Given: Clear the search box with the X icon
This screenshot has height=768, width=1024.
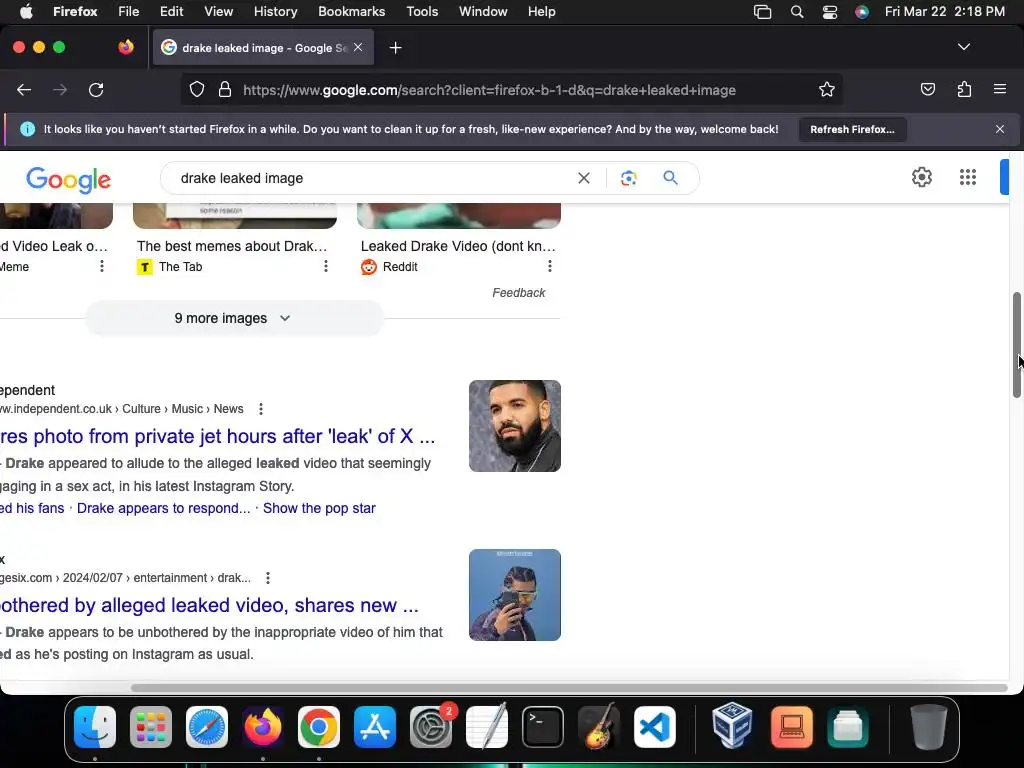Looking at the screenshot, I should pos(584,178).
